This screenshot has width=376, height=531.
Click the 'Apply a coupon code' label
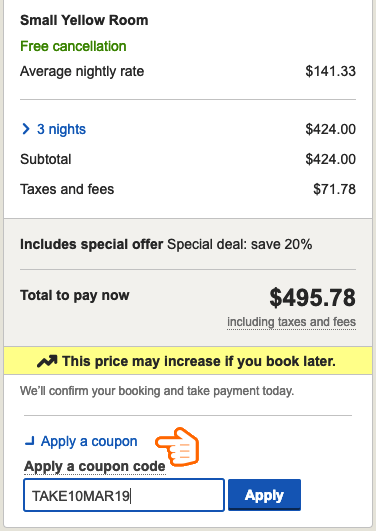point(95,467)
